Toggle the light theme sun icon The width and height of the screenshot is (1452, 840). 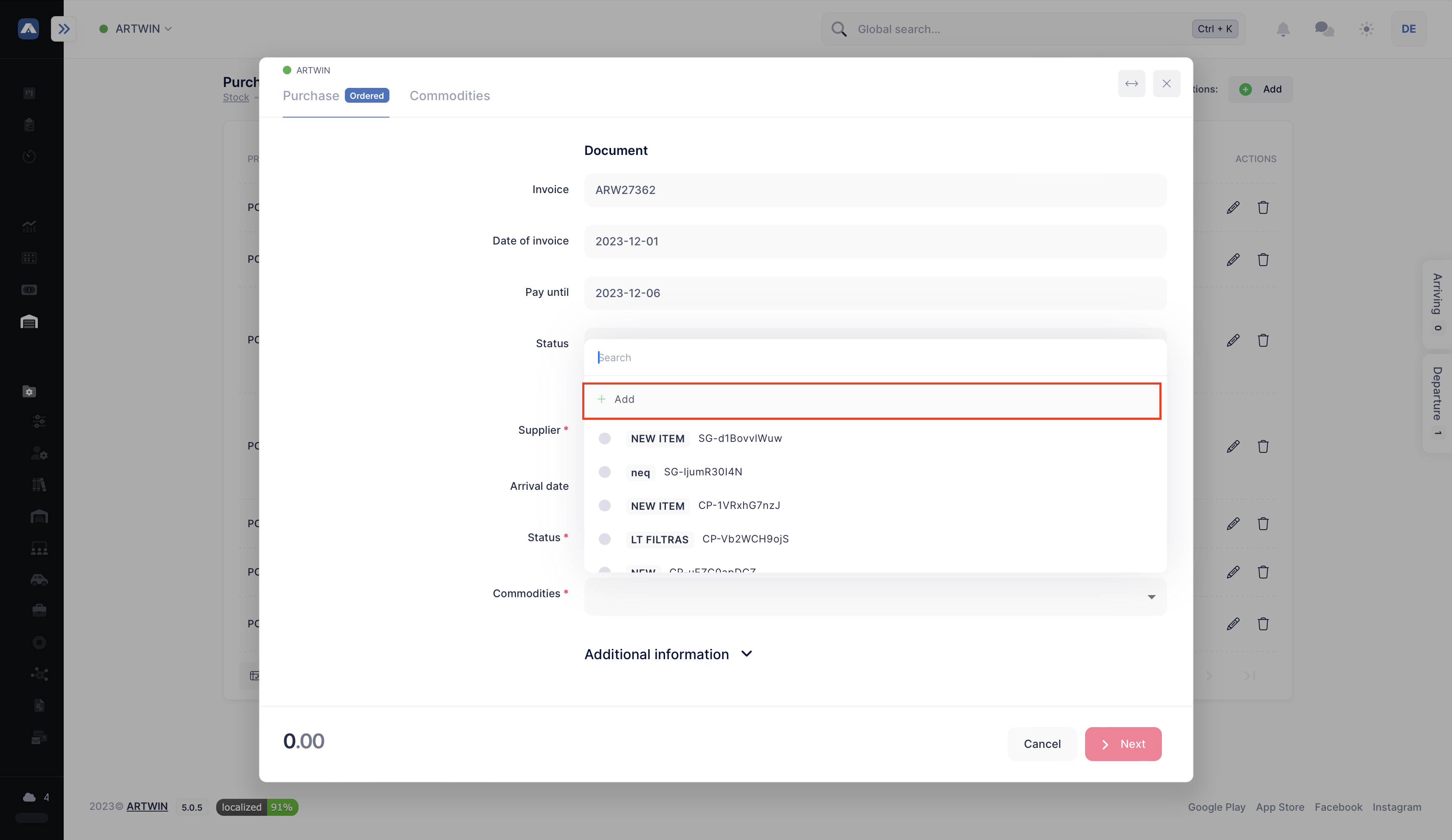click(x=1366, y=29)
